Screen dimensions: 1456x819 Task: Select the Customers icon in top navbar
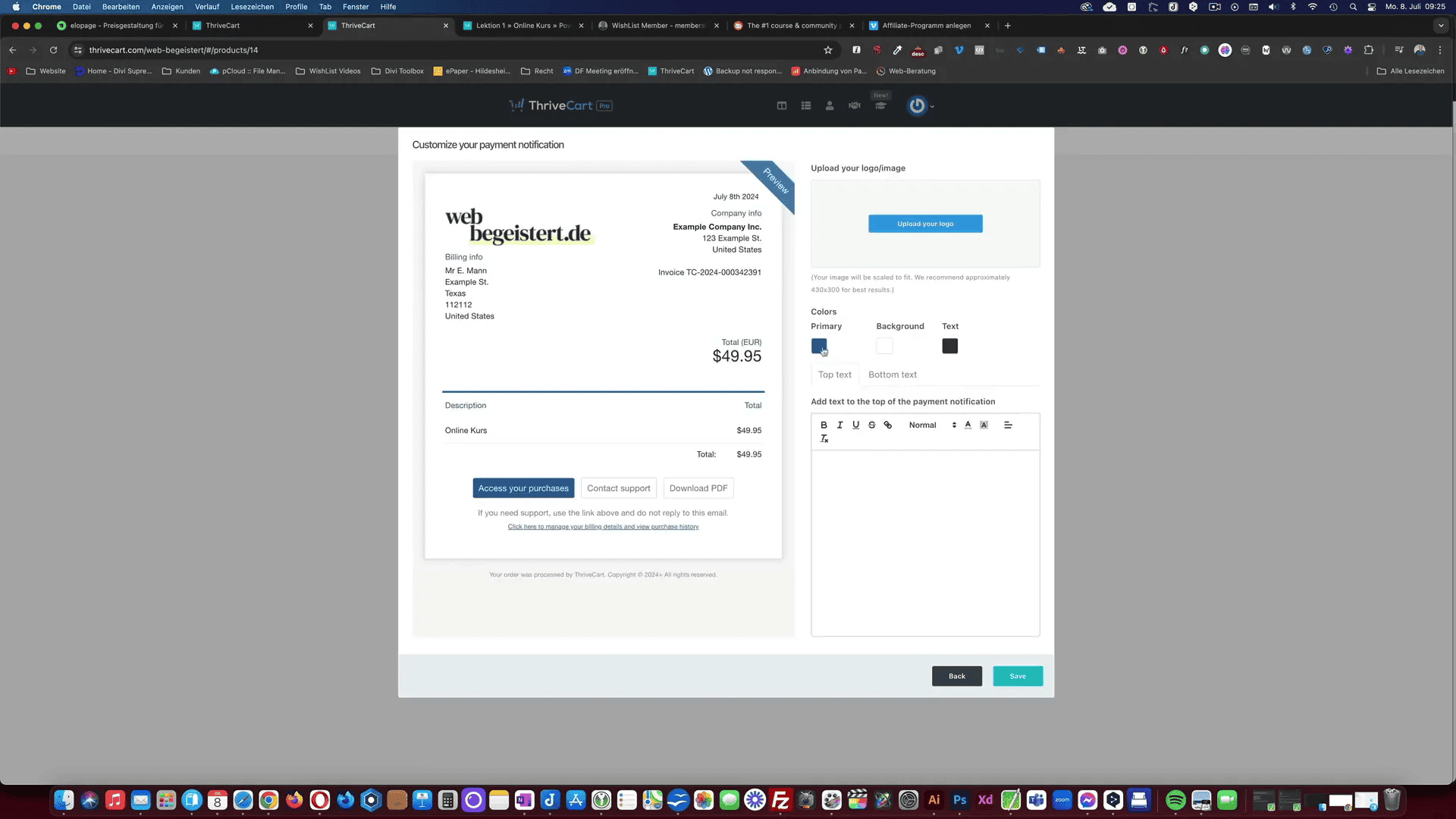830,105
